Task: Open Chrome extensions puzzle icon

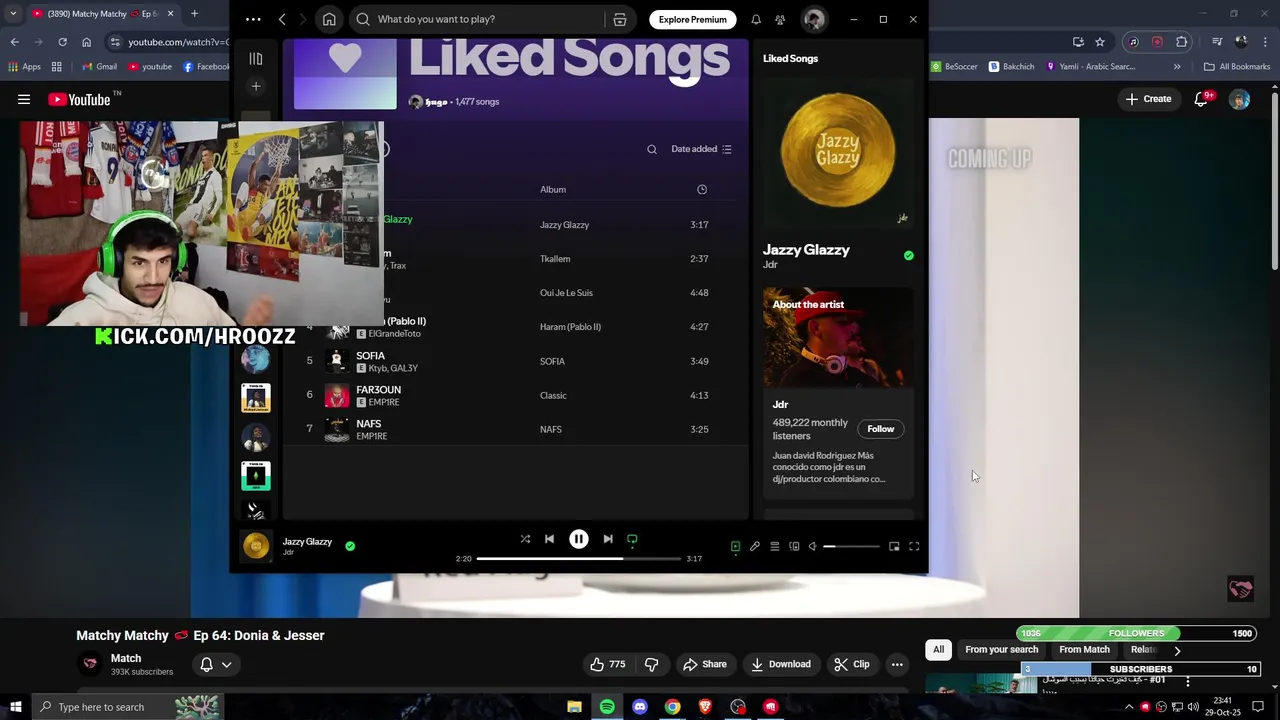Action: pyautogui.click(x=1182, y=42)
